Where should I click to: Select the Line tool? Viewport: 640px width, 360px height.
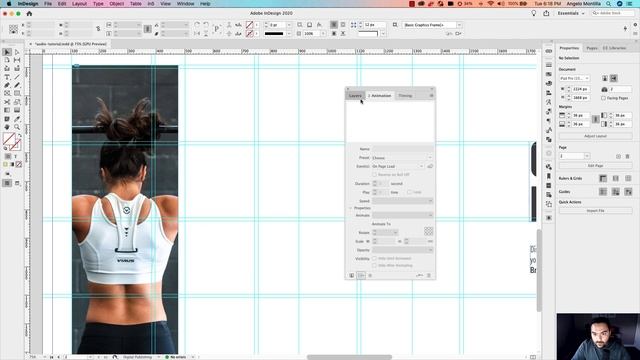coord(17,77)
